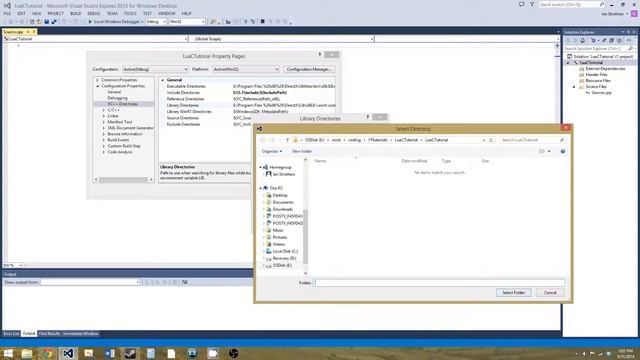Click the Save All toolbar icon
This screenshot has width=640, height=360.
click(x=54, y=22)
